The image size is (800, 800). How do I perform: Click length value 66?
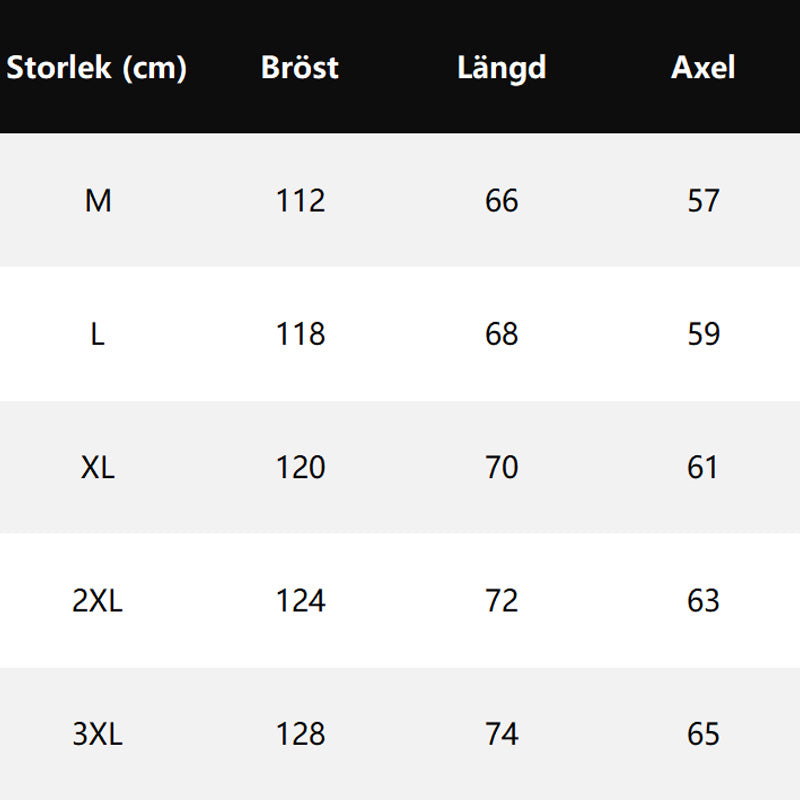tap(502, 201)
